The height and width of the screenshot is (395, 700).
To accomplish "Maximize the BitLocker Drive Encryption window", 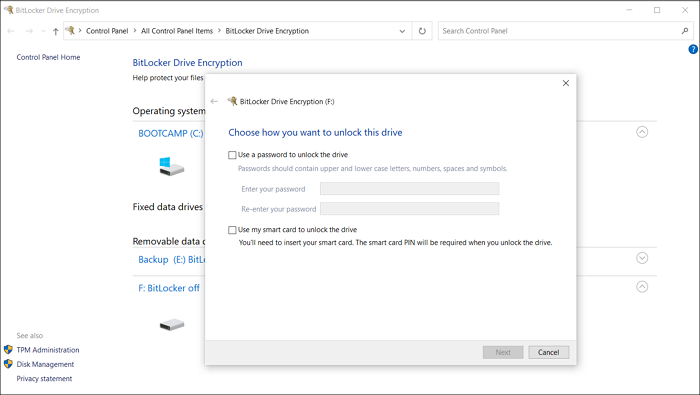I will tap(657, 10).
